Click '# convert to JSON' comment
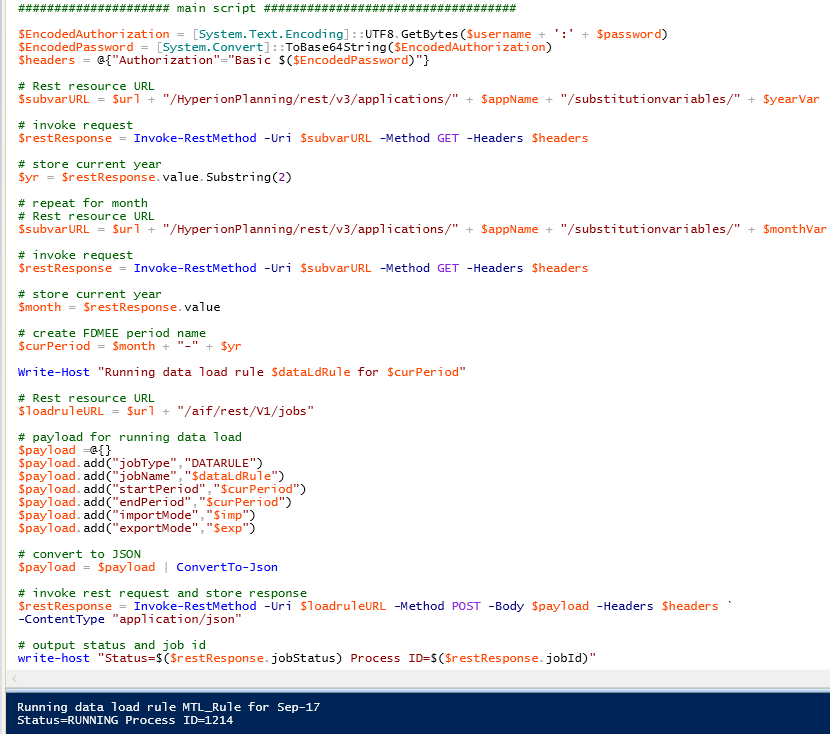Image resolution: width=830 pixels, height=734 pixels. [79, 555]
